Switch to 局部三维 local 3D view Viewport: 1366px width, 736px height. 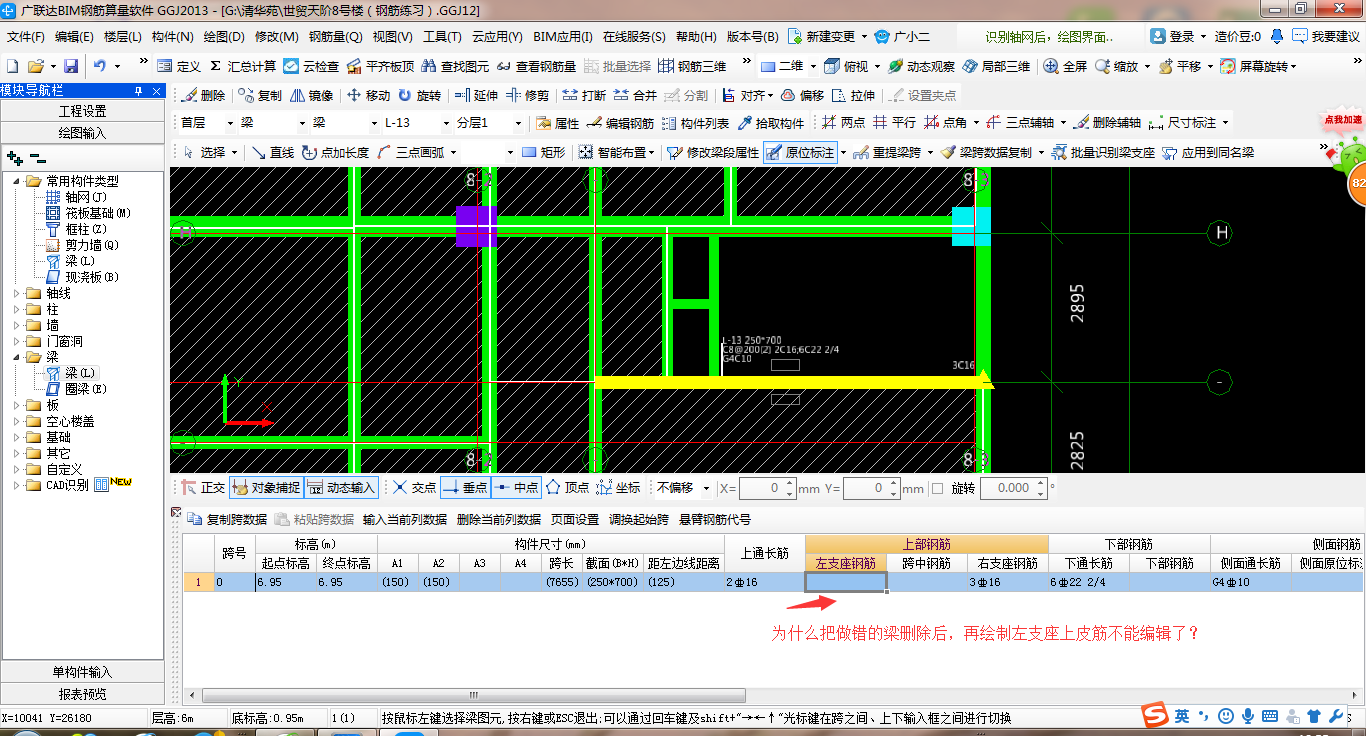click(x=996, y=66)
